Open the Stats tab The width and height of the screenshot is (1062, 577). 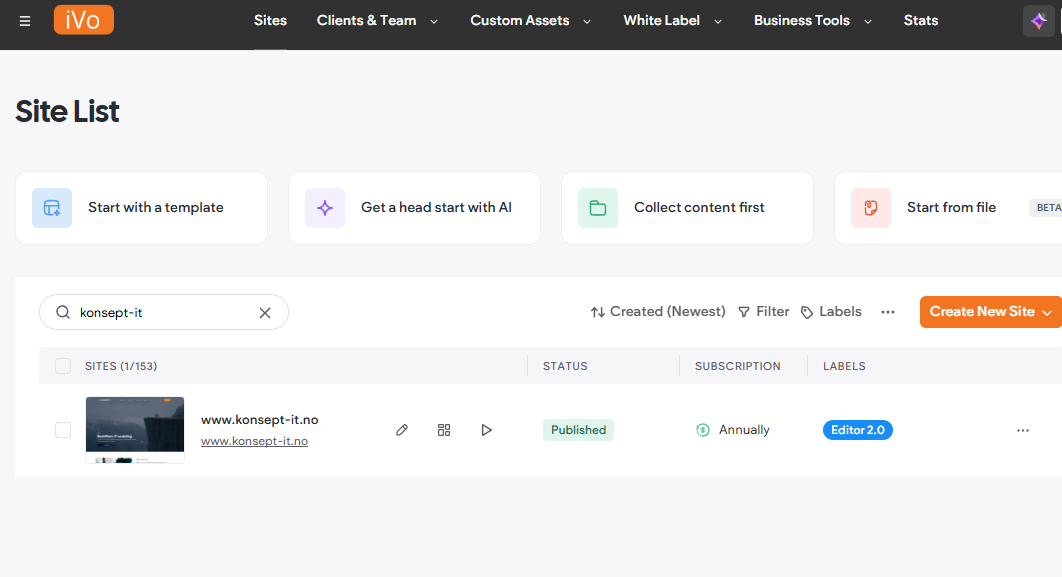pos(921,21)
